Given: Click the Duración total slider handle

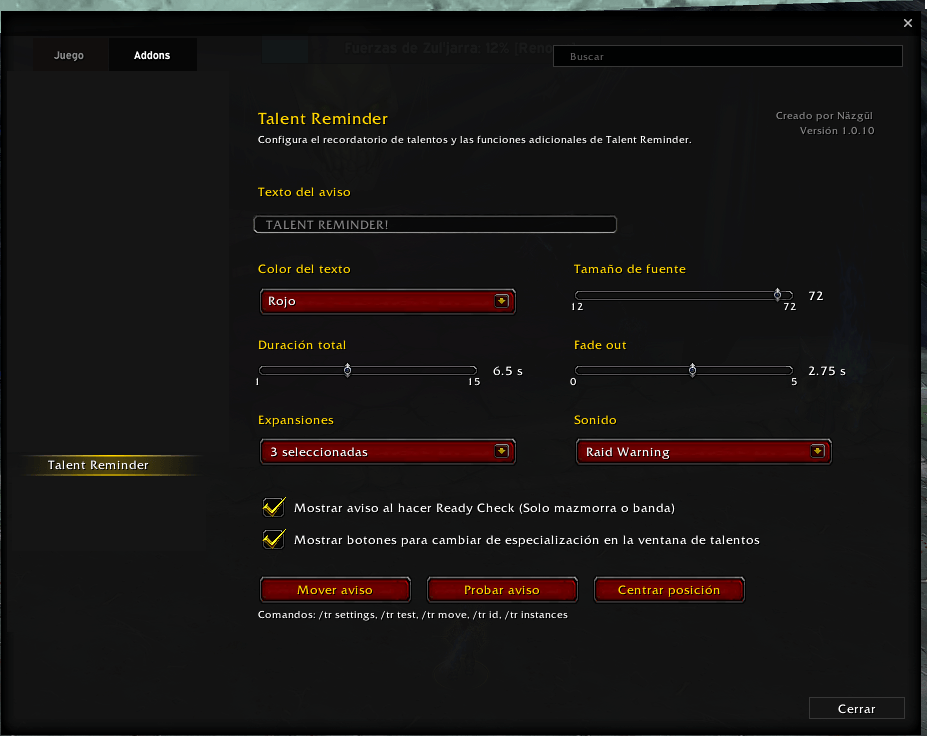Looking at the screenshot, I should [348, 370].
